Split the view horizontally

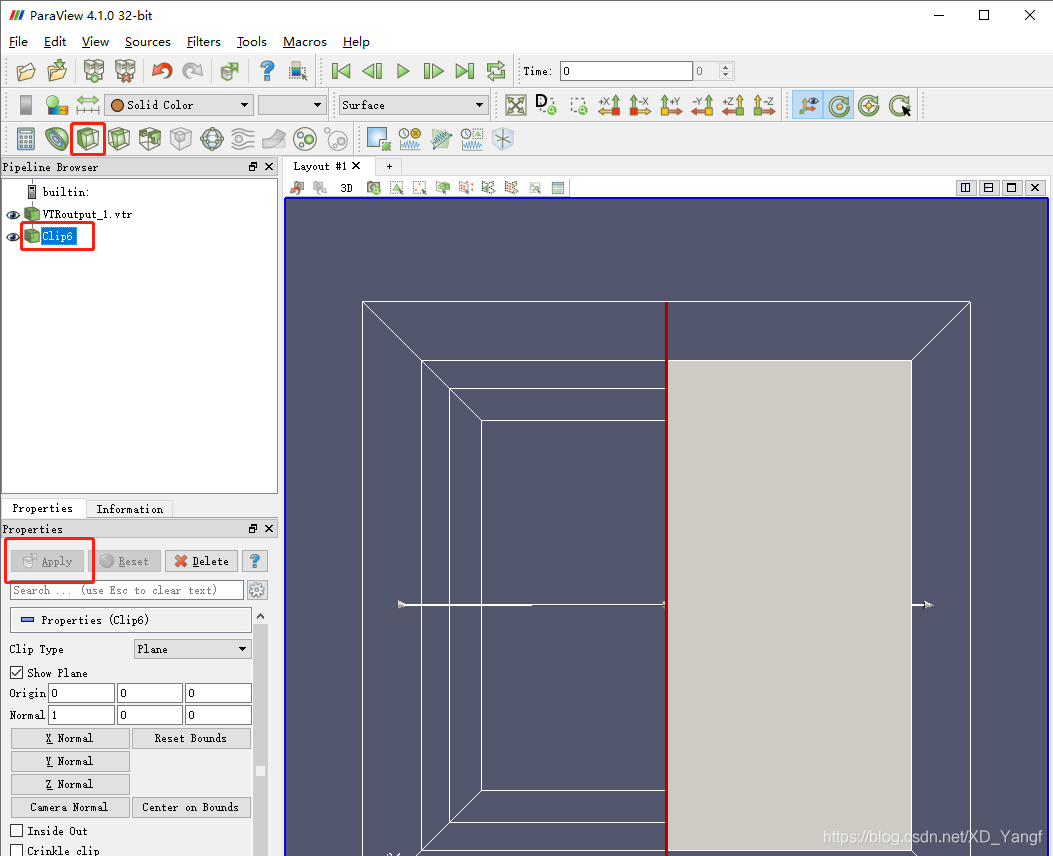click(x=965, y=188)
